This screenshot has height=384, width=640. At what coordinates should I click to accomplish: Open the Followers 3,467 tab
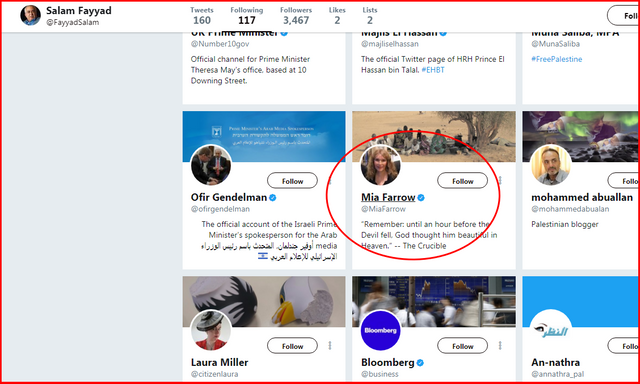[296, 16]
